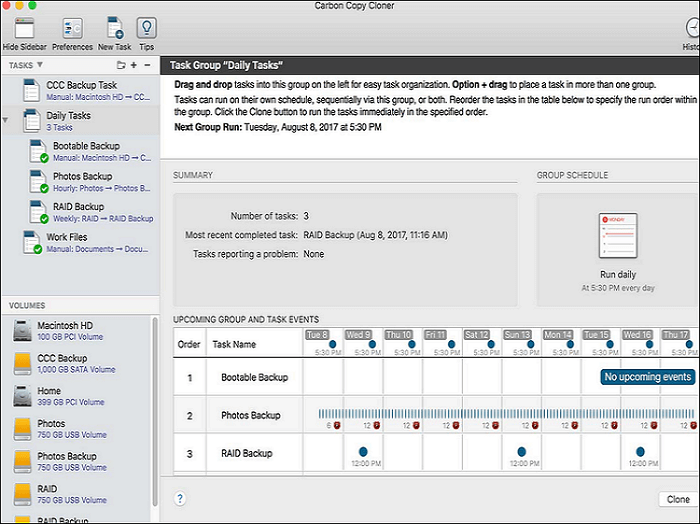Click the Photos Backup volume drive icon
The height and width of the screenshot is (524, 700).
pos(22,461)
